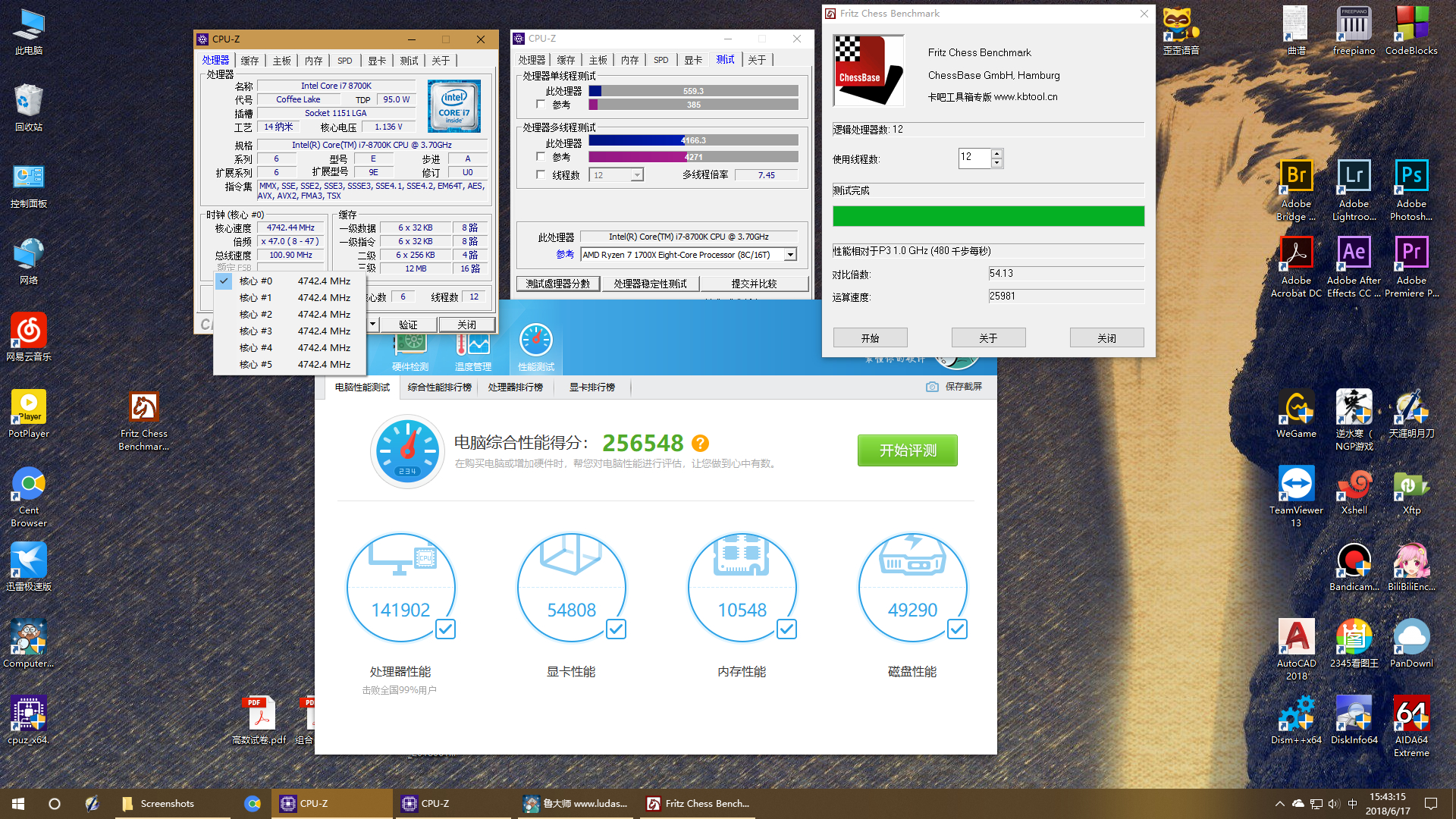Open Bandicam desktop shortcut

coord(1354,568)
